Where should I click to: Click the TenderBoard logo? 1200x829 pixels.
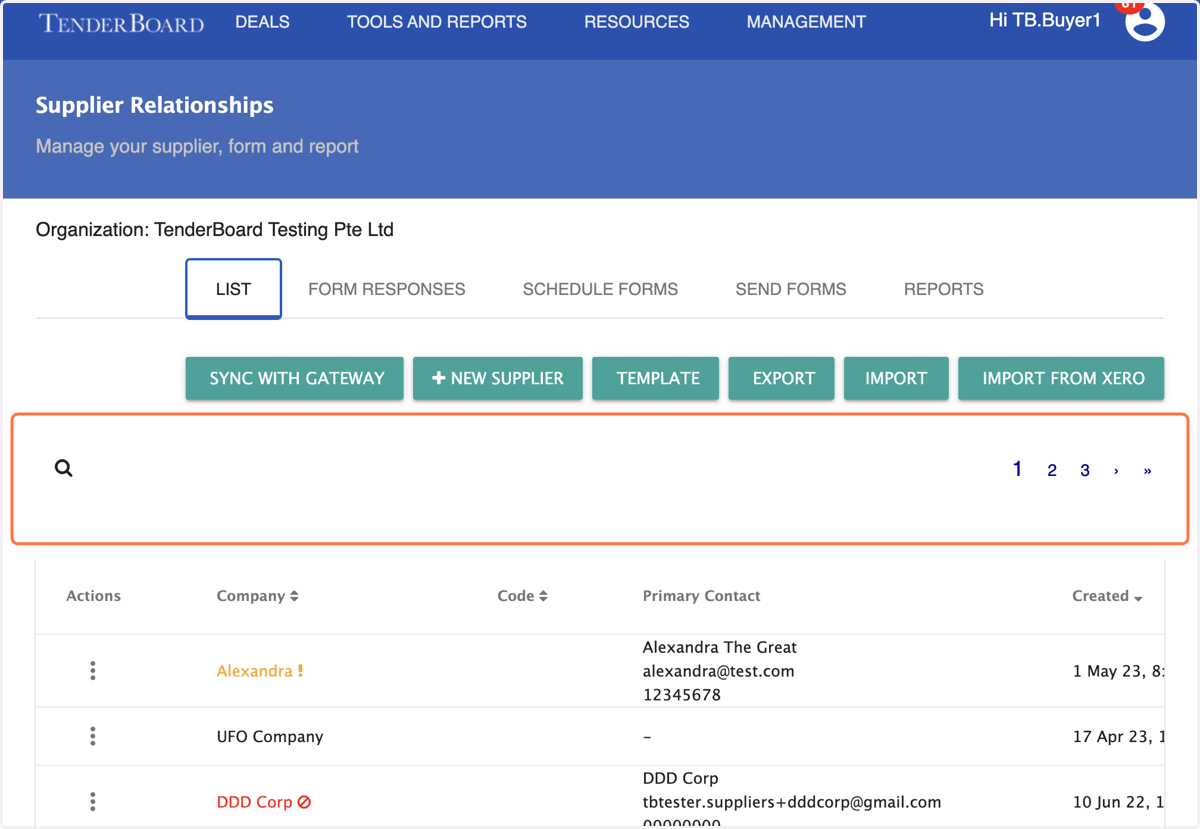(121, 22)
